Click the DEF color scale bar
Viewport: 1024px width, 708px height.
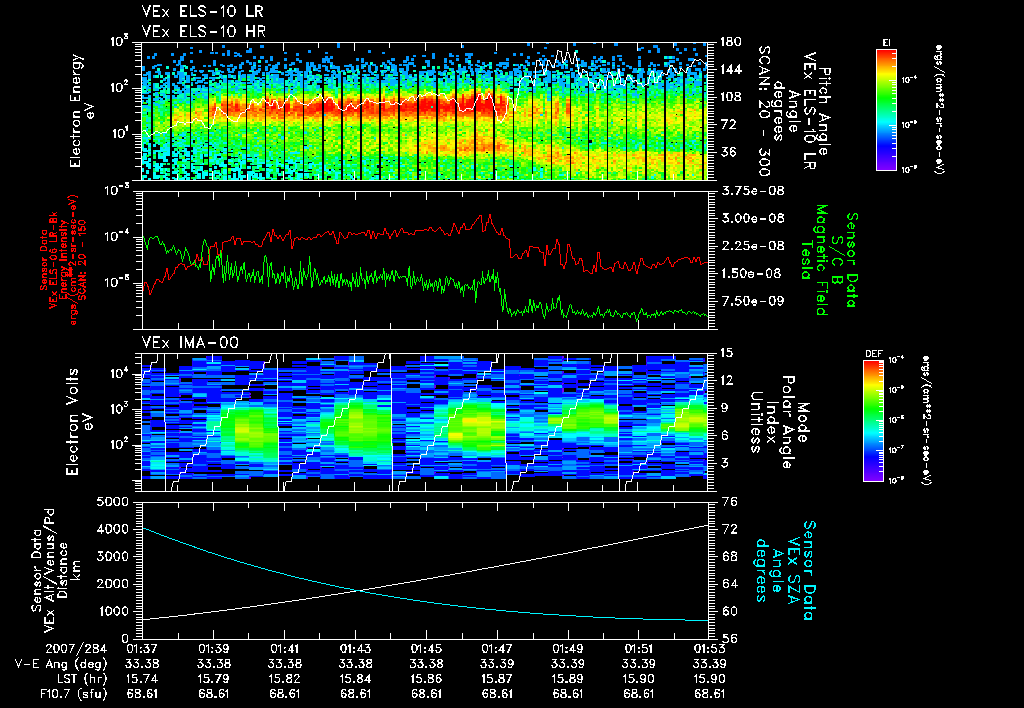point(874,421)
